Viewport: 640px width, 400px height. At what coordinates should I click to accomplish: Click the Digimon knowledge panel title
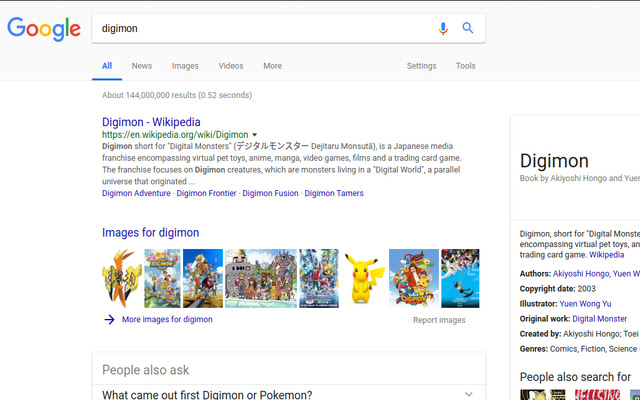(x=554, y=161)
